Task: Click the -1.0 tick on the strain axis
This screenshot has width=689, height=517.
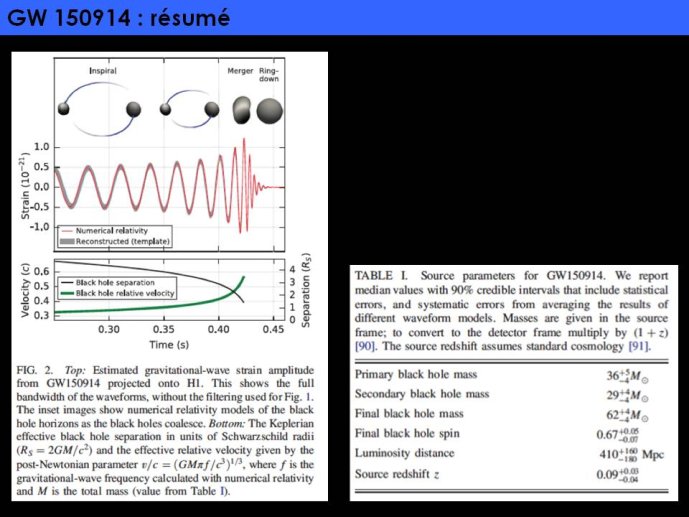Action: click(x=40, y=227)
